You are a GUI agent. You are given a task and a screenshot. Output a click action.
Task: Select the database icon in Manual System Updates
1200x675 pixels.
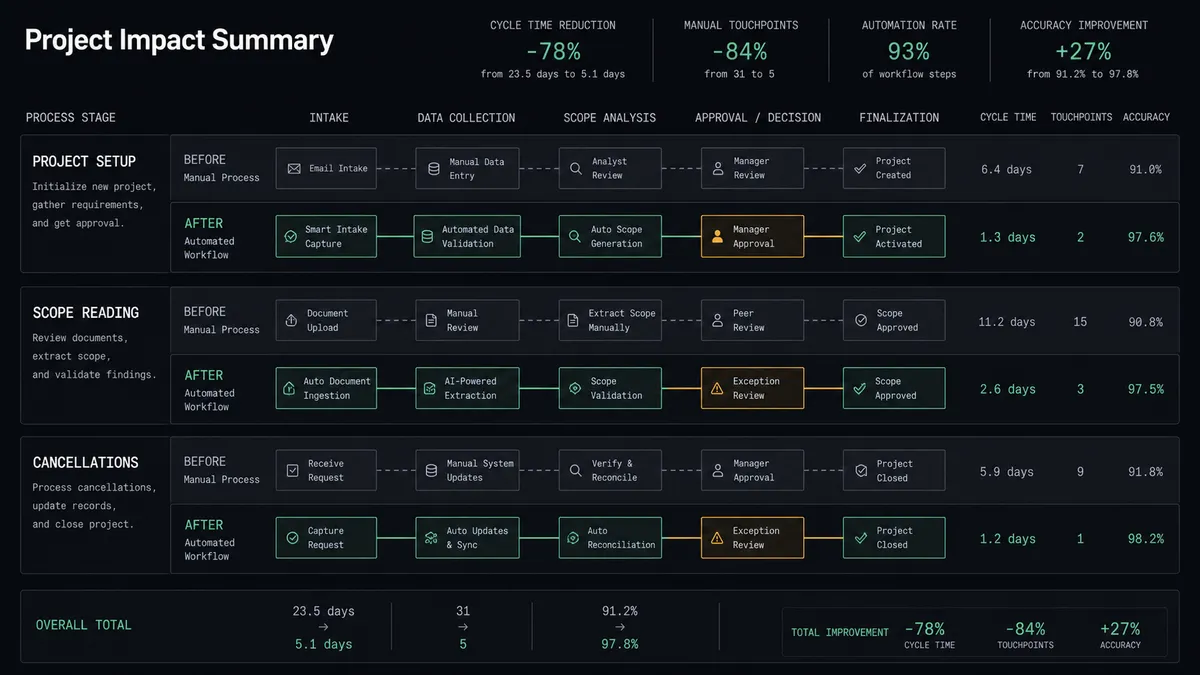point(431,471)
